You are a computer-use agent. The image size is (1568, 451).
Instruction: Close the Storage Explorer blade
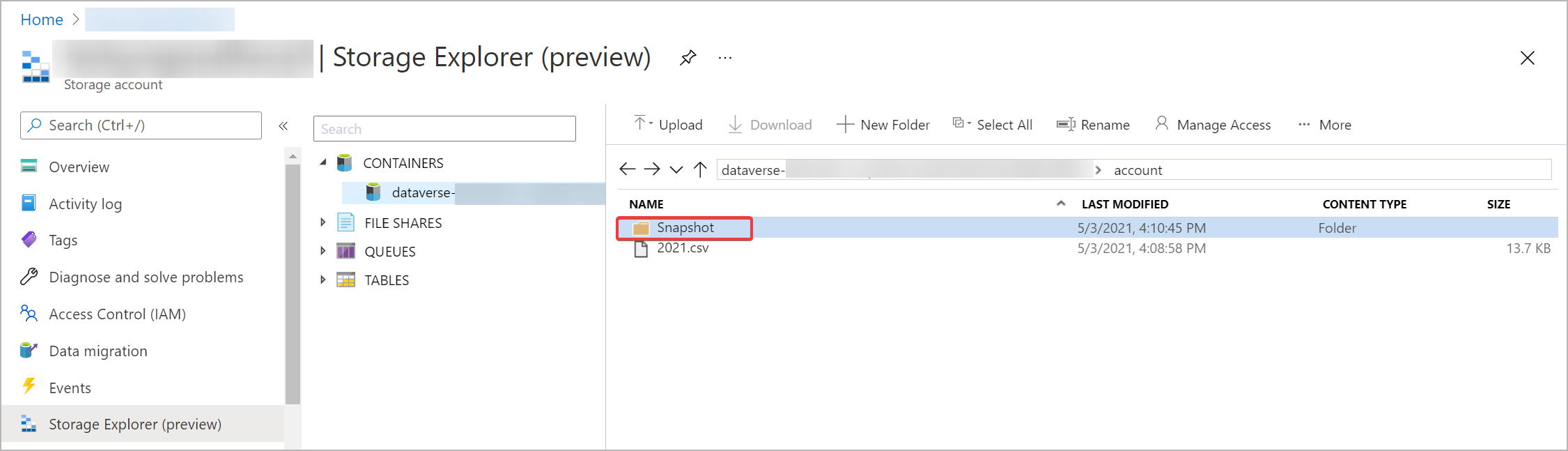(x=1527, y=58)
